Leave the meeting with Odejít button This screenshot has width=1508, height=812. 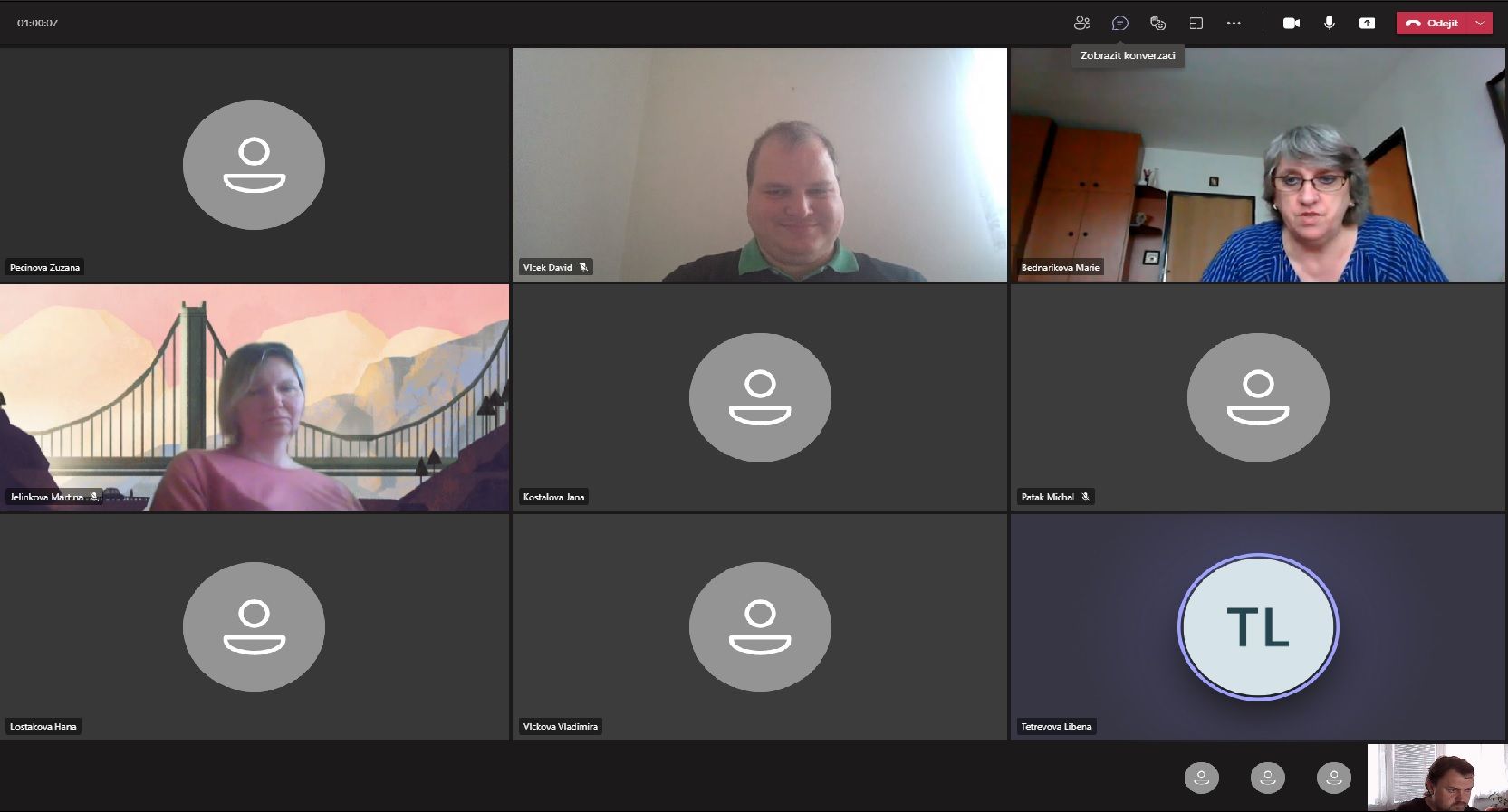pyautogui.click(x=1434, y=24)
